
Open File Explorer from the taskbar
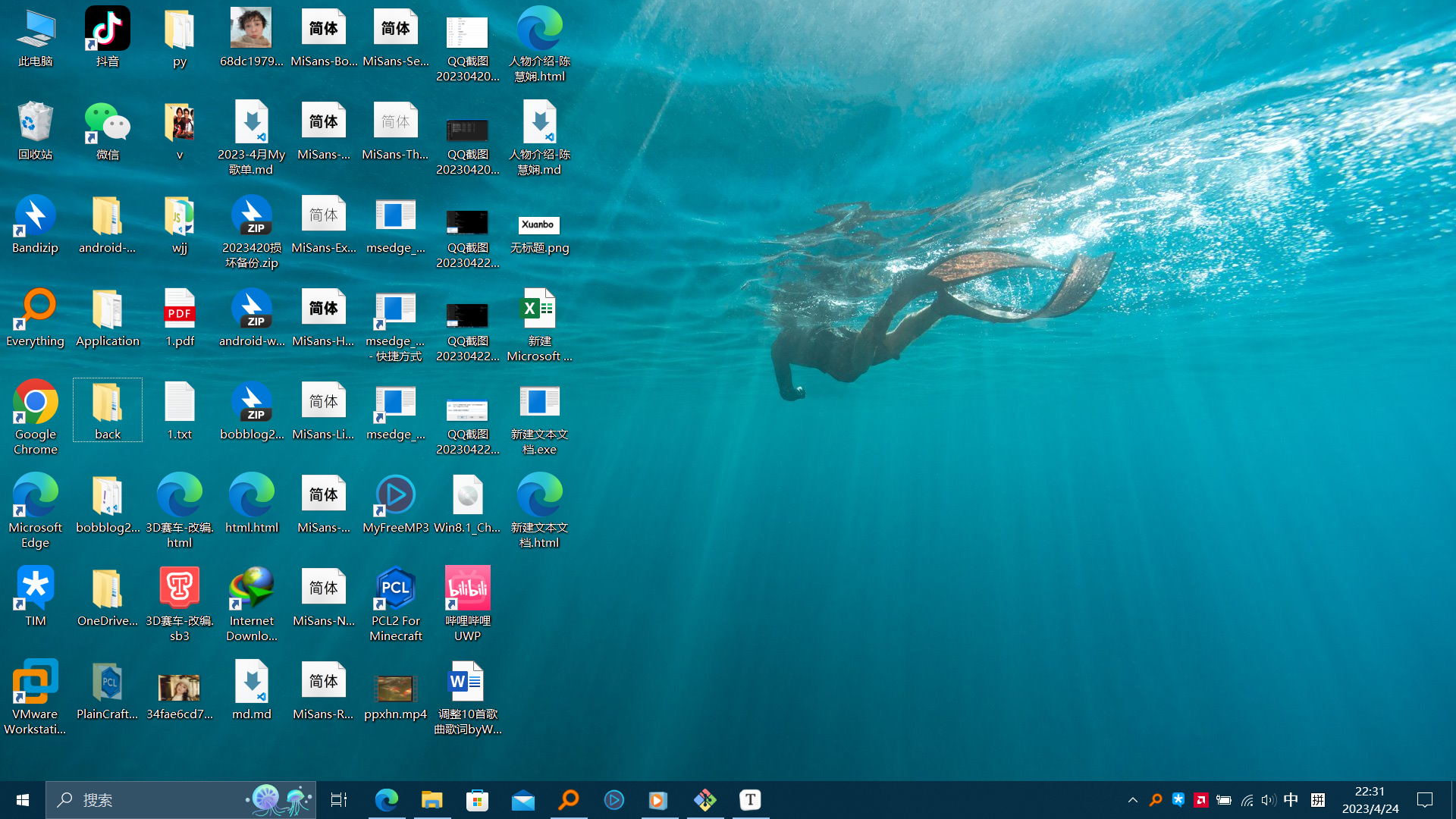tap(432, 800)
